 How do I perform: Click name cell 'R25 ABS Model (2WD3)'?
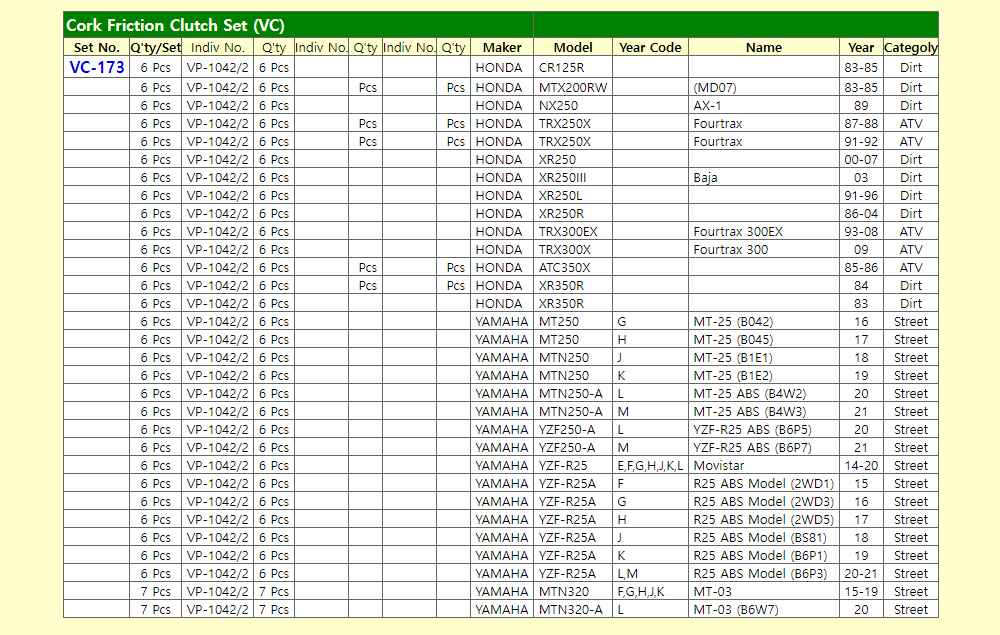pos(763,502)
